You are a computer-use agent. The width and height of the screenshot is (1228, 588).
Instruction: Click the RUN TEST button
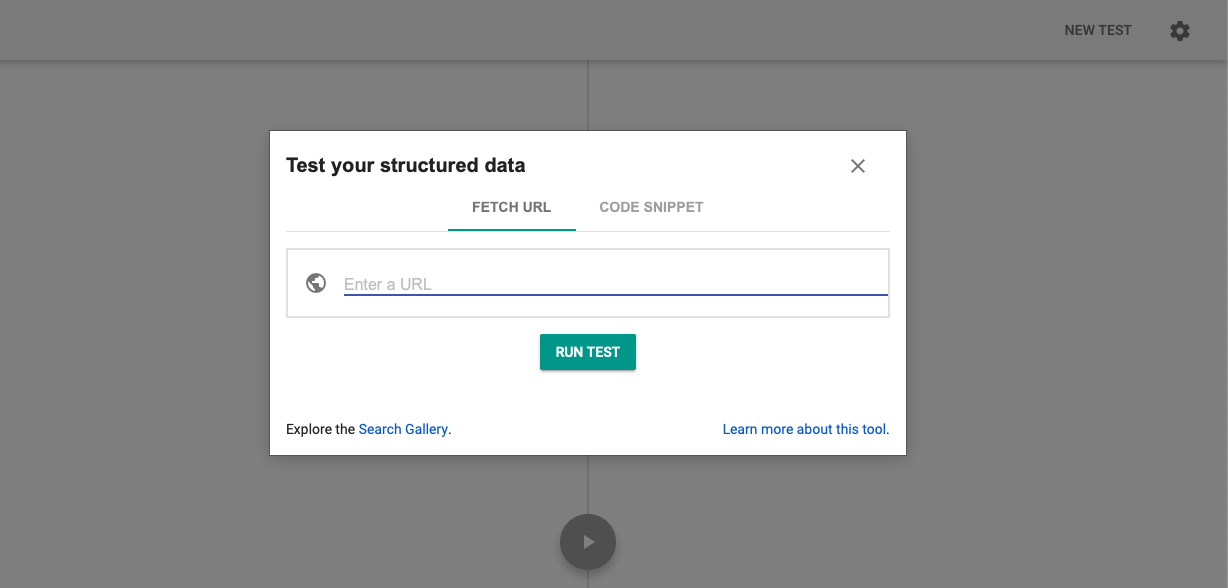(x=588, y=352)
